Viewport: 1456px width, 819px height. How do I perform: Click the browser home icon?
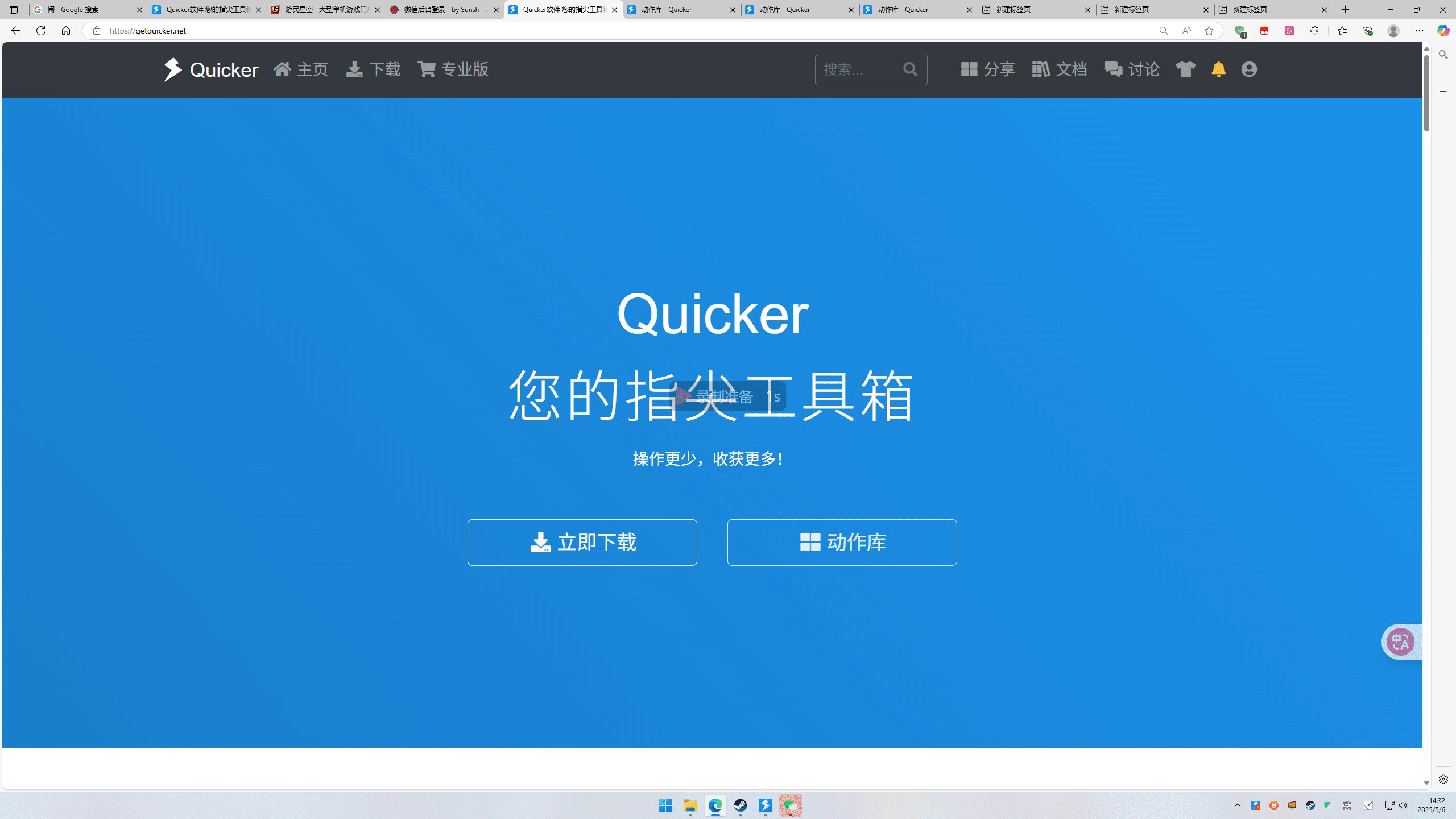[66, 31]
